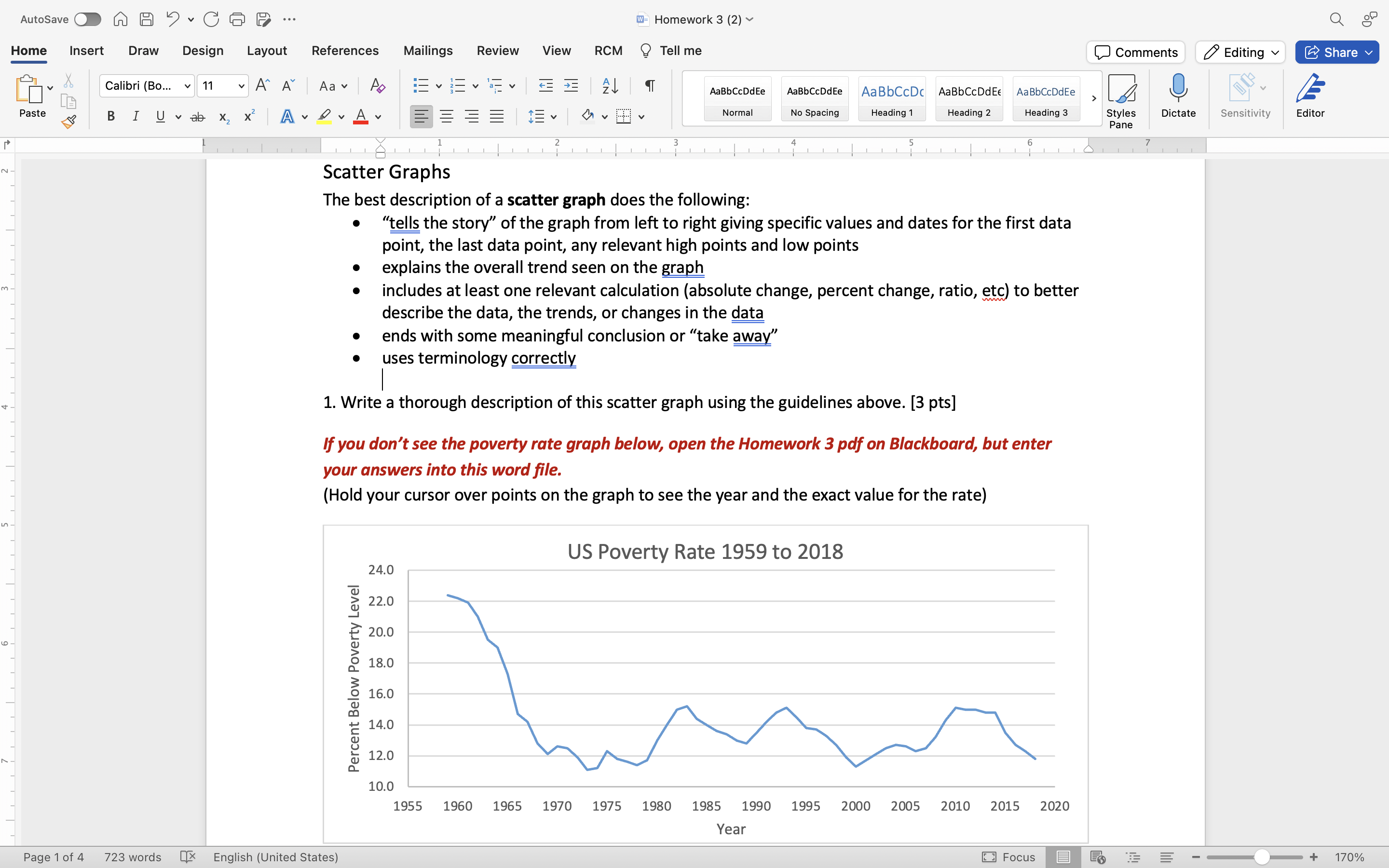Click the Superscript icon

pos(249,117)
